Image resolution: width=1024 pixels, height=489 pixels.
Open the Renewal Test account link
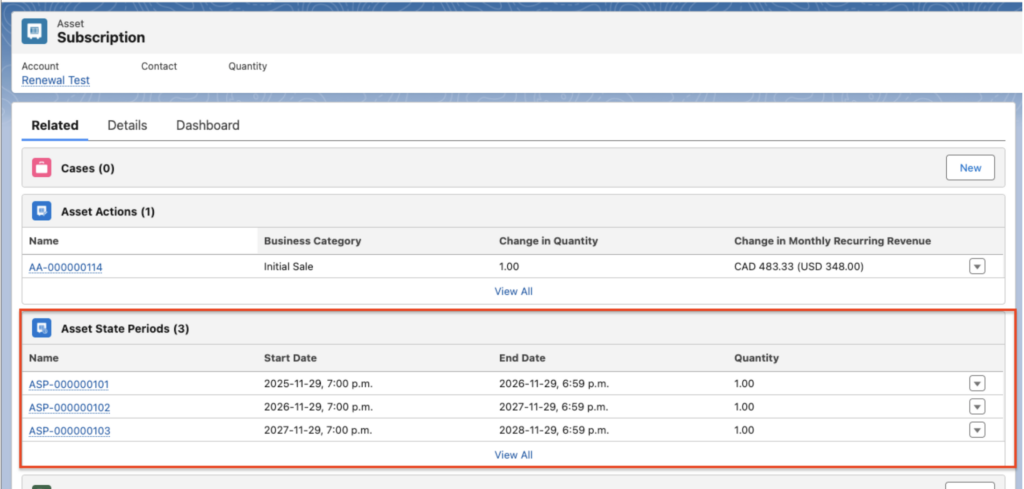55,80
